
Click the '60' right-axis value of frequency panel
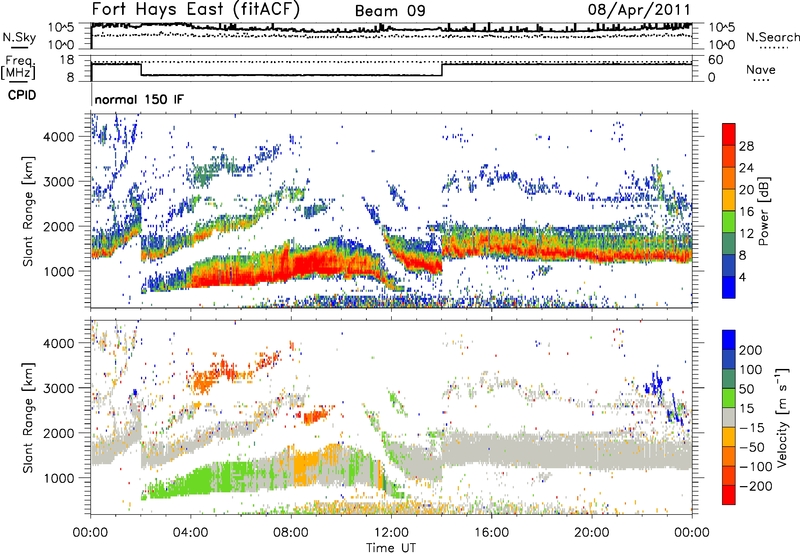pyautogui.click(x=715, y=60)
